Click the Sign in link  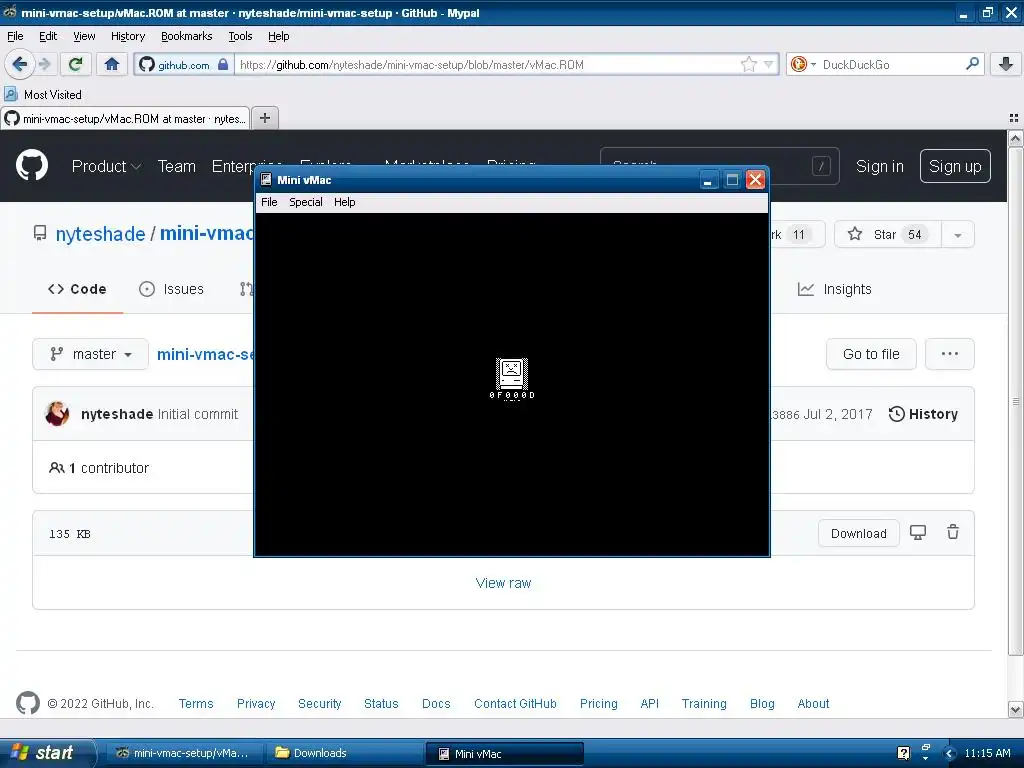coord(880,167)
